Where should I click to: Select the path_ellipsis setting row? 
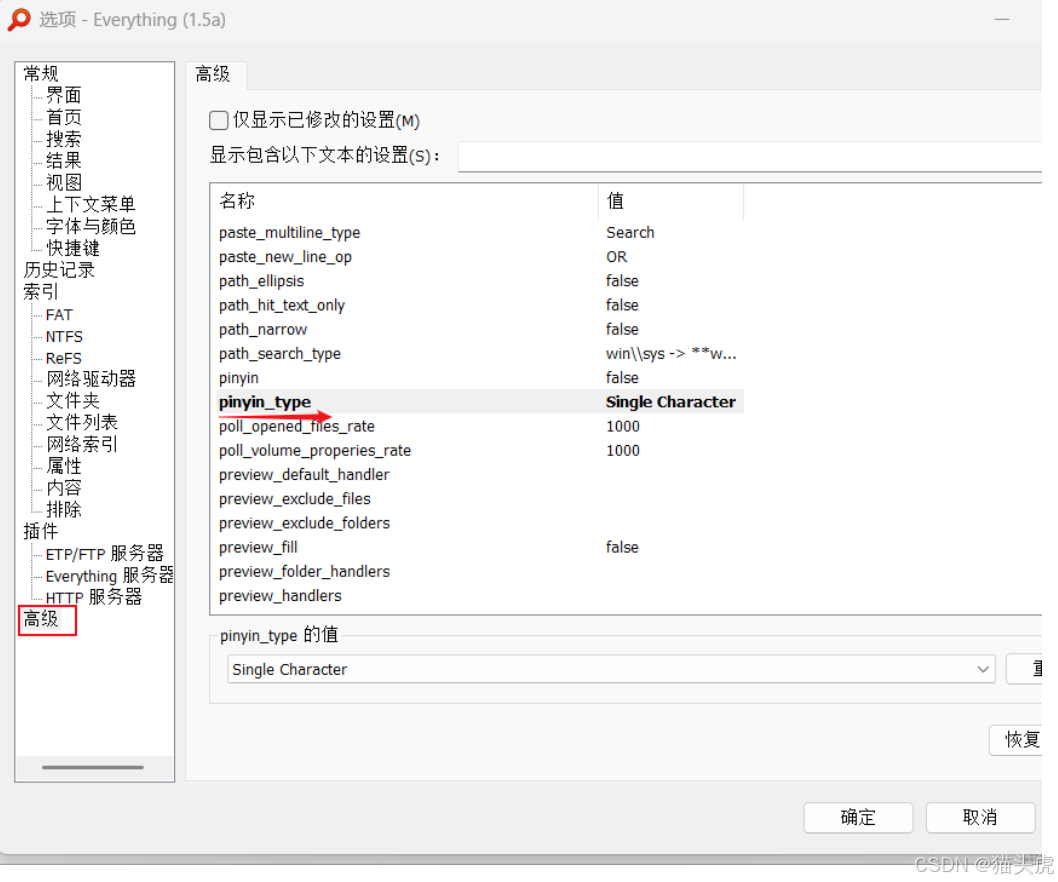tap(480, 281)
